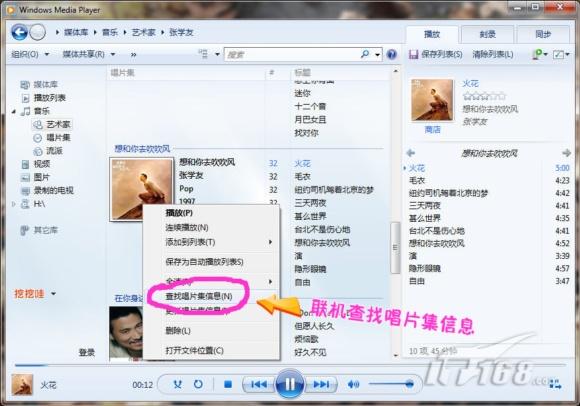
Task: Toggle shuffle mode
Action: point(178,385)
